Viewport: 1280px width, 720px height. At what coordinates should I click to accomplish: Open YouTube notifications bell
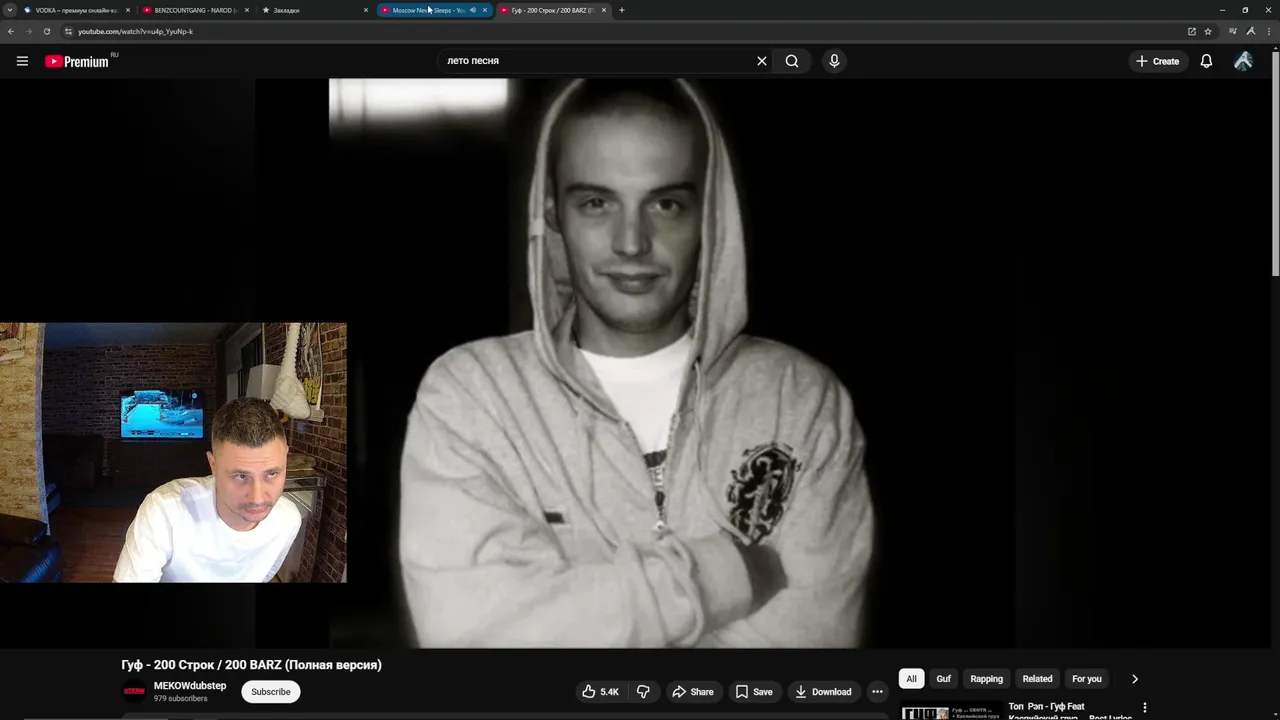point(1206,61)
